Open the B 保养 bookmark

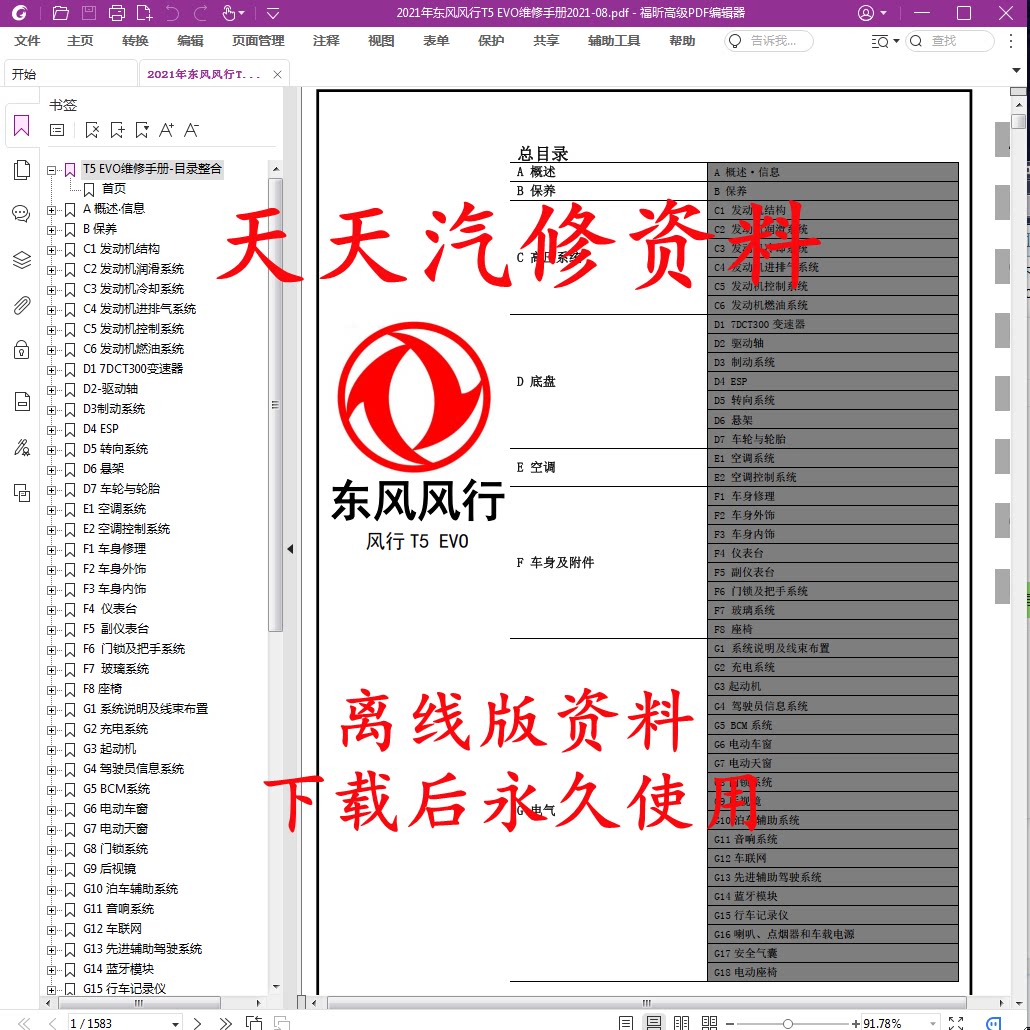(100, 229)
